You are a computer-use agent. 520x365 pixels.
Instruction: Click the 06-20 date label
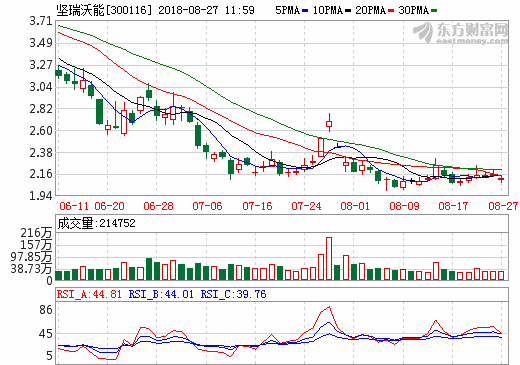[109, 206]
